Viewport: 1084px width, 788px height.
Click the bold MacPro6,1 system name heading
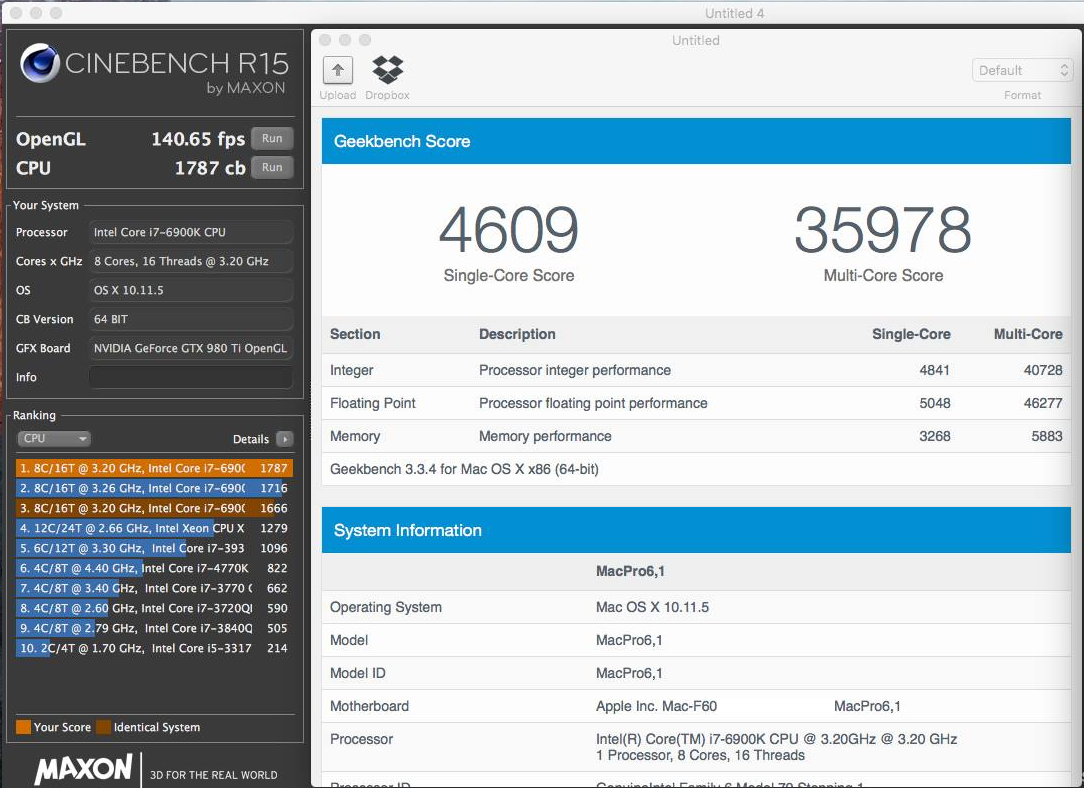(630, 571)
